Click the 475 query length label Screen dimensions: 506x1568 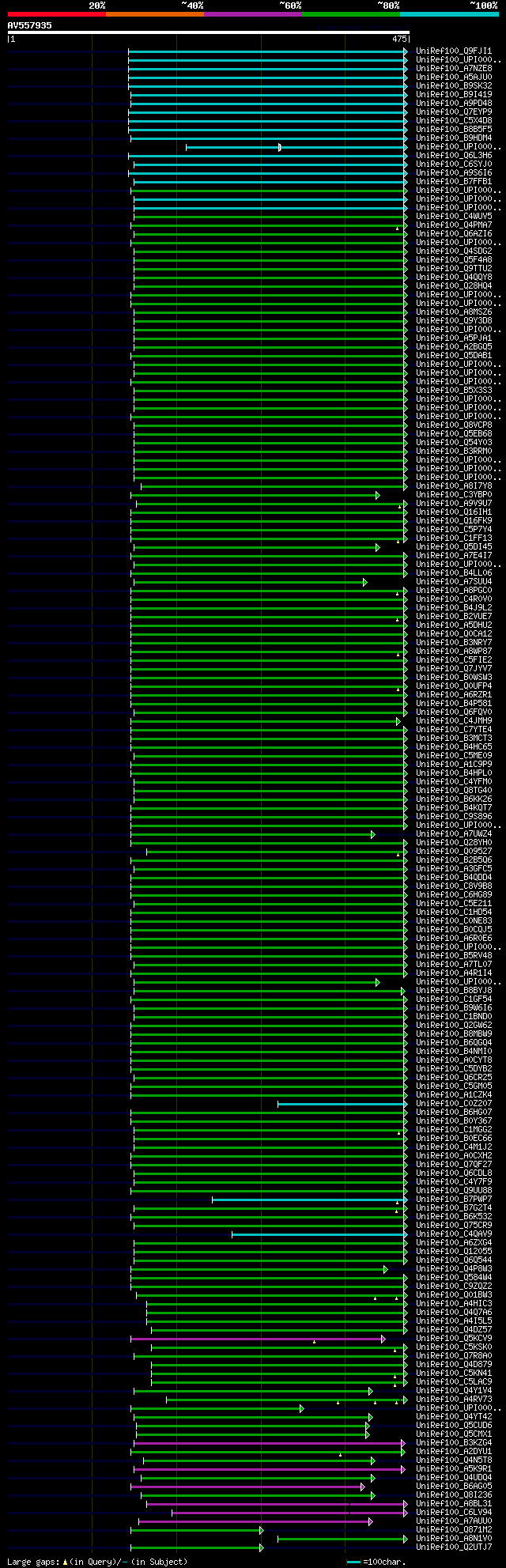(x=399, y=39)
